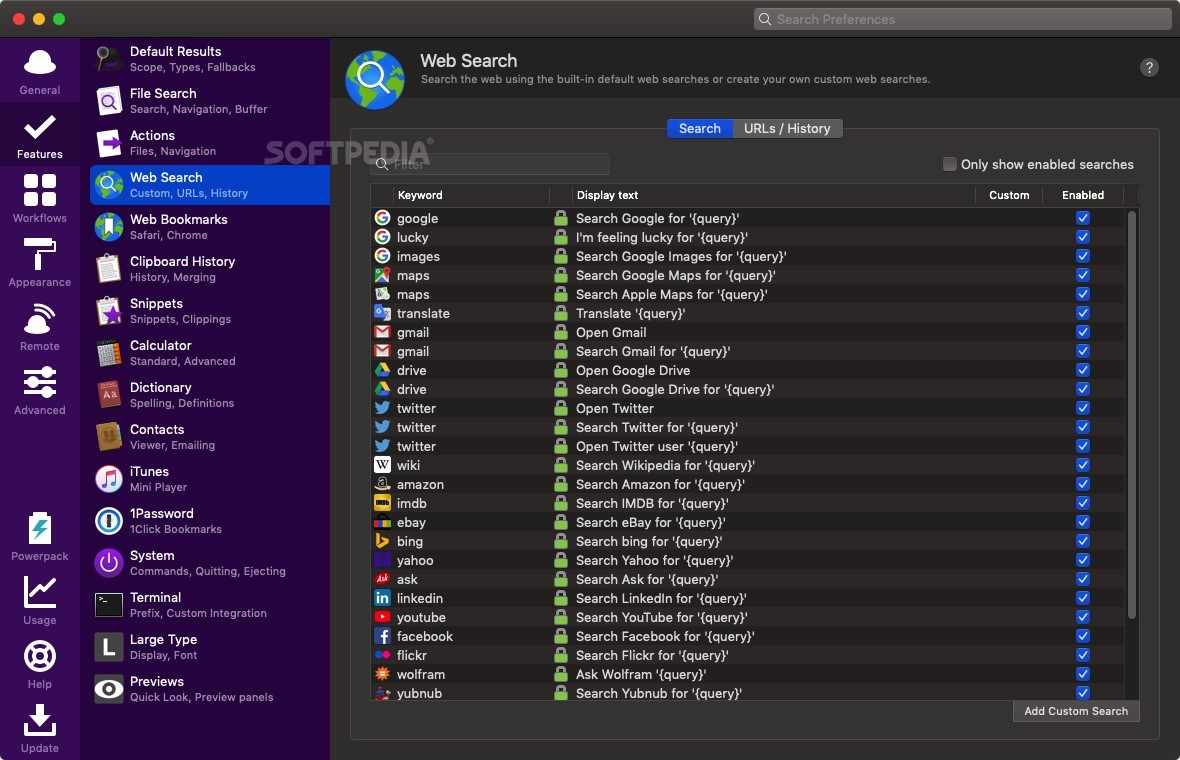Open the iTunes Mini Player feature
1180x760 pixels.
click(209, 479)
